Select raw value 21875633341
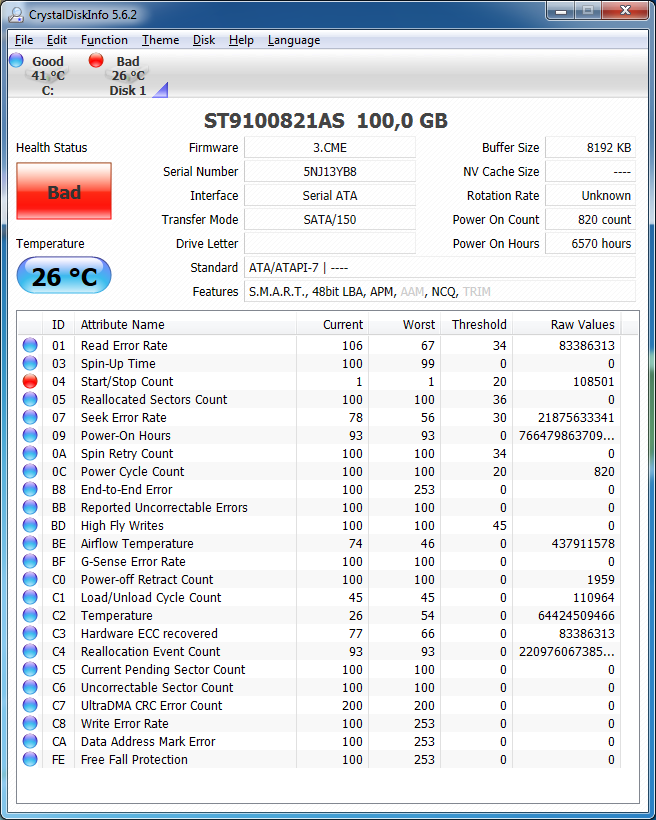This screenshot has height=820, width=656. (576, 418)
